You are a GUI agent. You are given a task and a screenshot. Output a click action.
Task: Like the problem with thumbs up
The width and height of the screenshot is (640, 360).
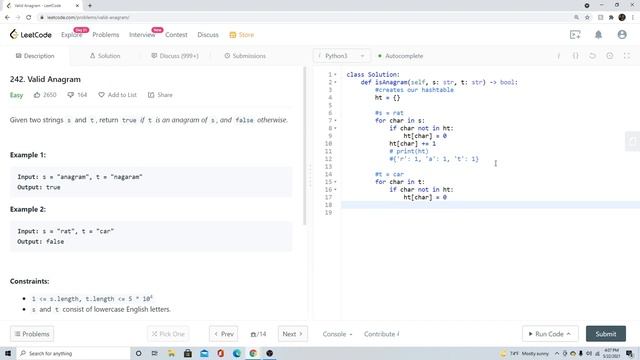click(x=37, y=95)
